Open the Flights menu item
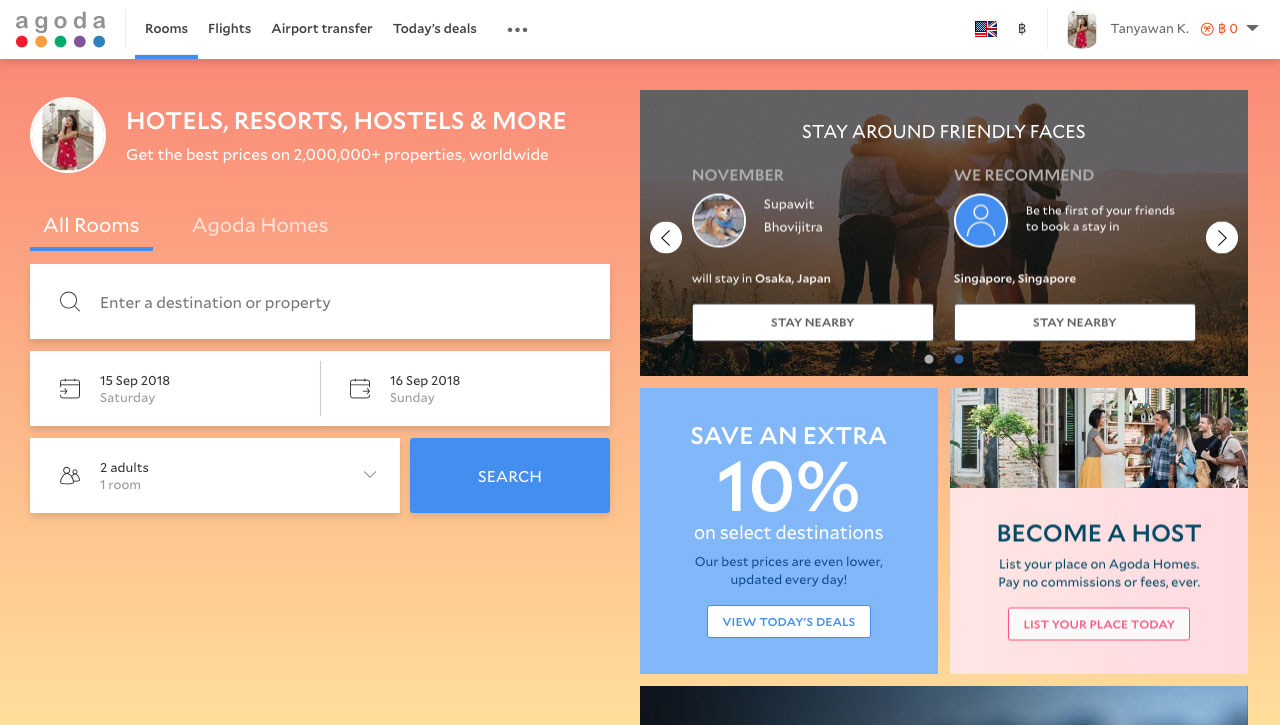 point(229,29)
